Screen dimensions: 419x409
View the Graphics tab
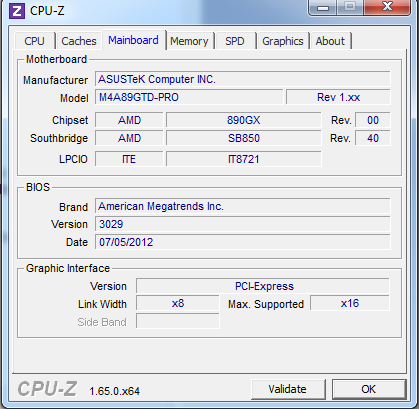coord(283,41)
